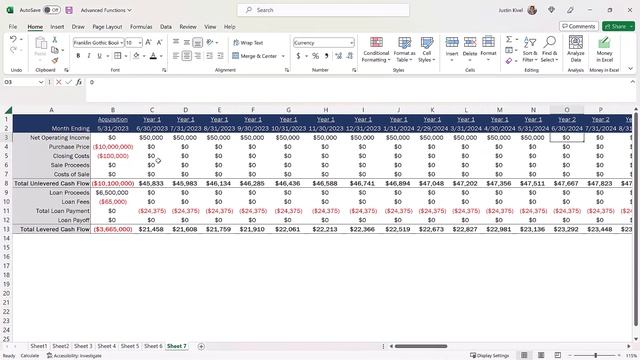This screenshot has width=640, height=360.
Task: Apply Middle Align to the cell
Action: [x=187, y=42]
